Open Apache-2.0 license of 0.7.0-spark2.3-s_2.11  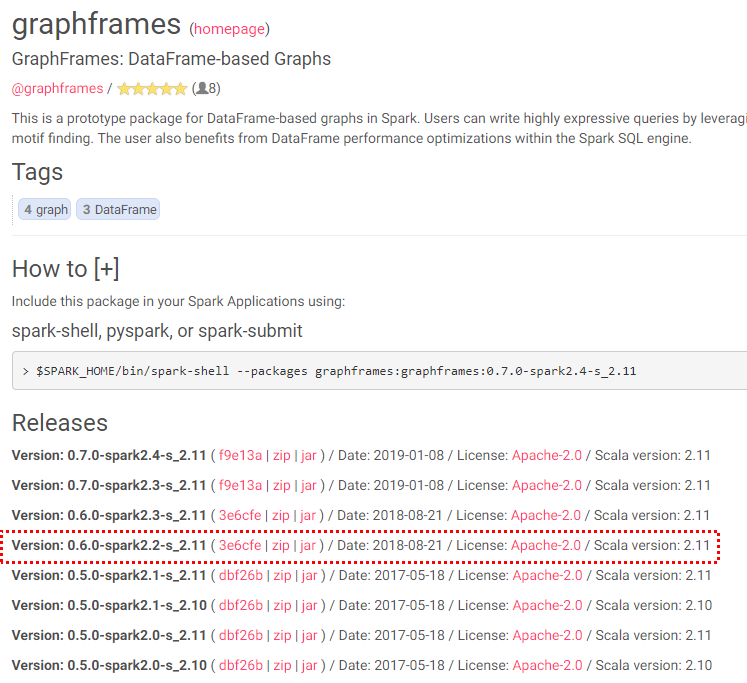(546, 485)
